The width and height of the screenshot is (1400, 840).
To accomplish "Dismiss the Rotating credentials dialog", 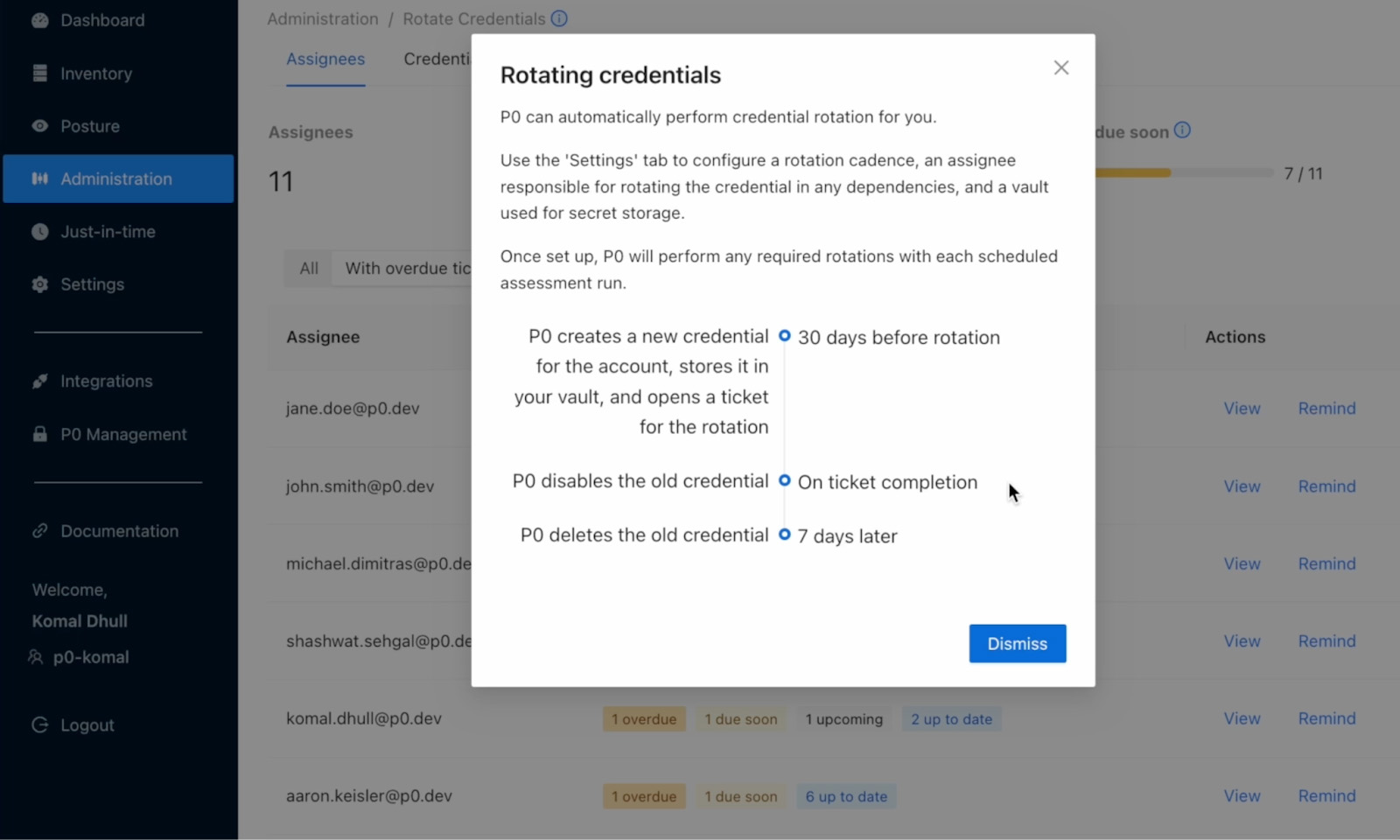I will pos(1017,643).
